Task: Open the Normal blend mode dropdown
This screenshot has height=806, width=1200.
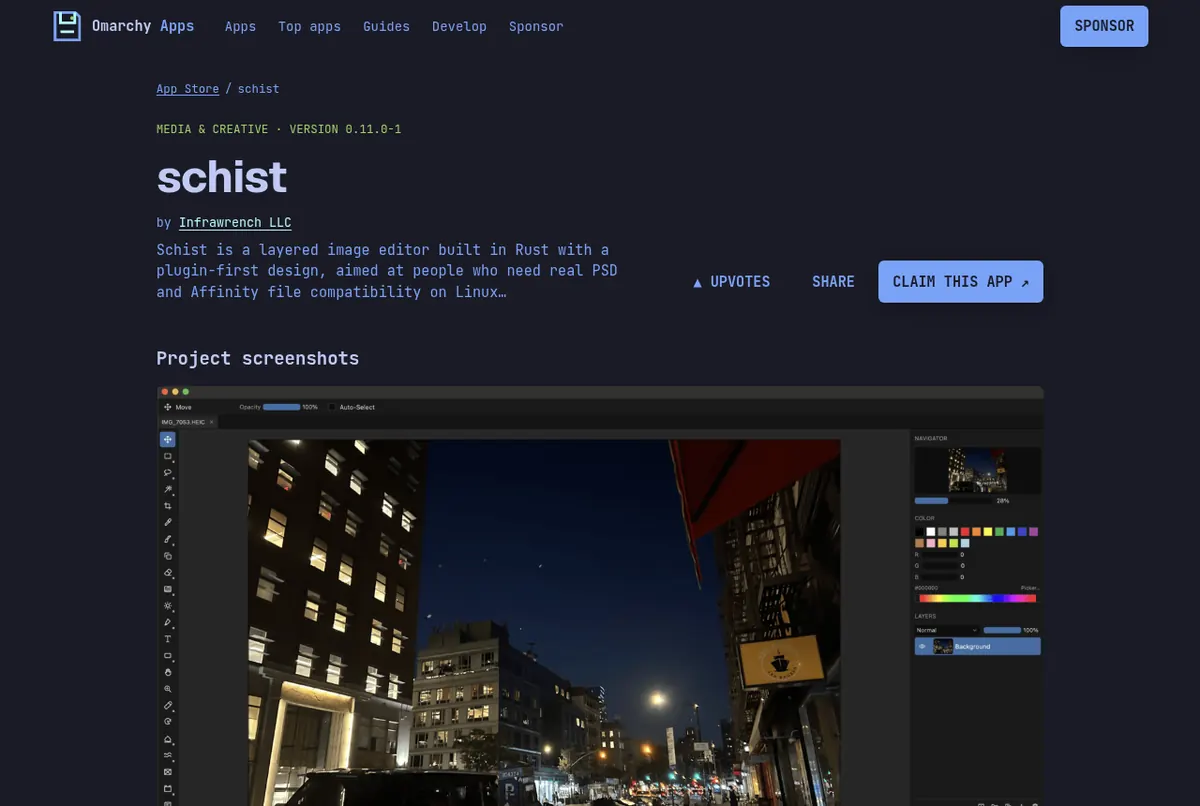Action: coord(946,630)
